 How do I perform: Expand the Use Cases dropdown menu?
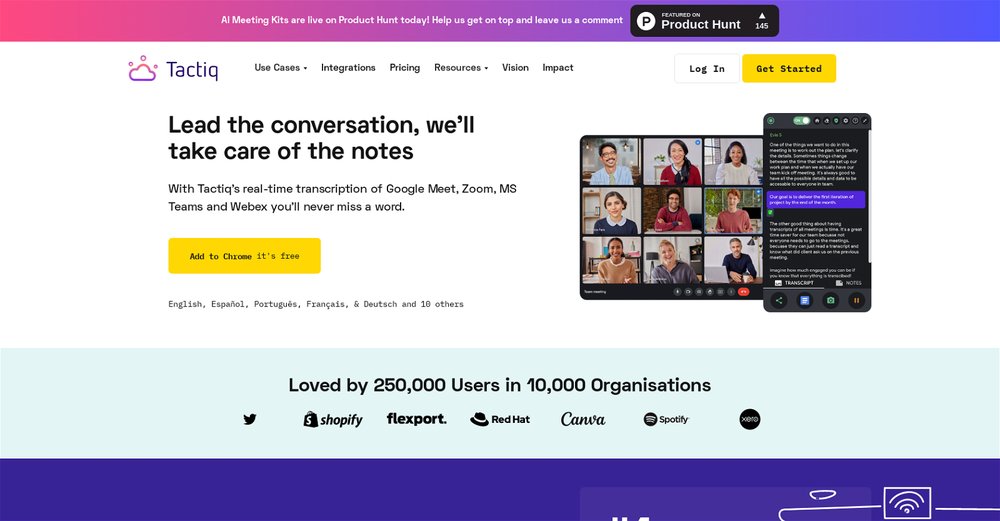[280, 68]
